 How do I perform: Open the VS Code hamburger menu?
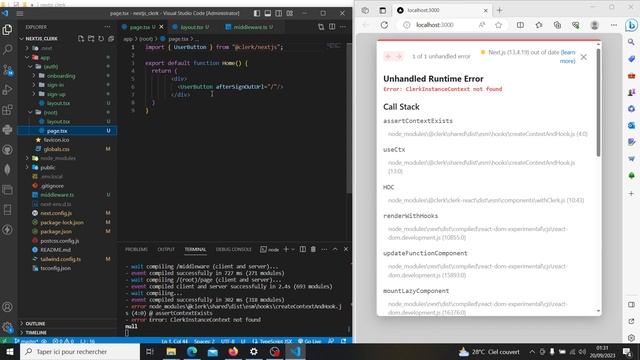[x=20, y=13]
